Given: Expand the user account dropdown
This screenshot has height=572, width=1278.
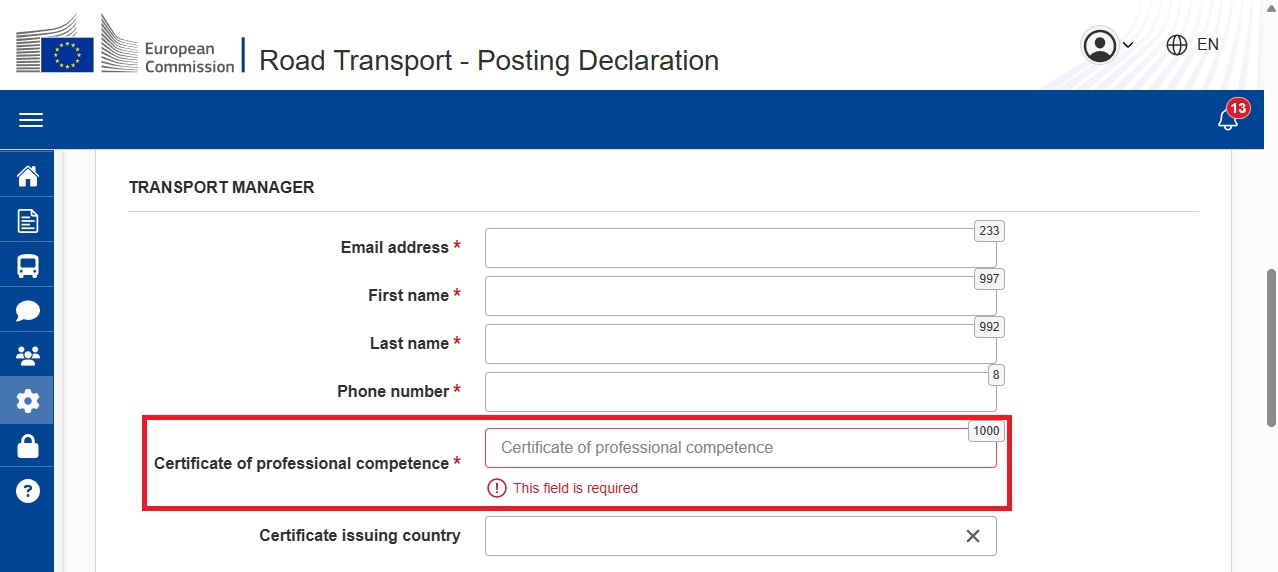Looking at the screenshot, I should (1108, 45).
